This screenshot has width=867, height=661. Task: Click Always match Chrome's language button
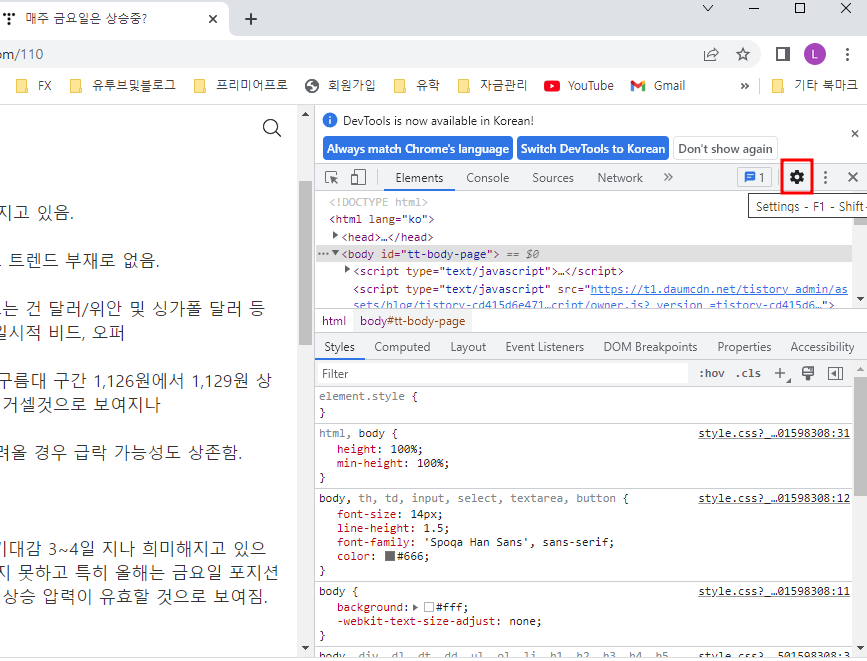(417, 149)
